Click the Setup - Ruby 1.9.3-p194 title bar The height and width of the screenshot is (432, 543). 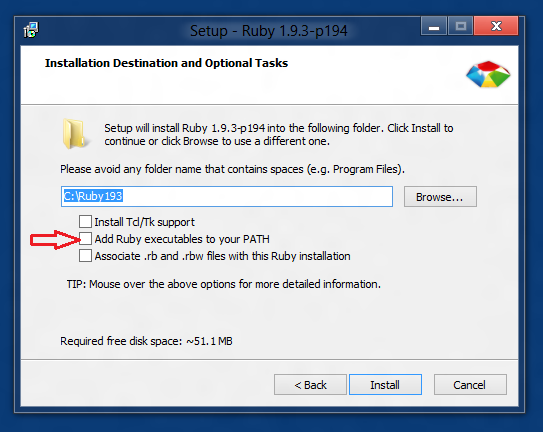[268, 31]
